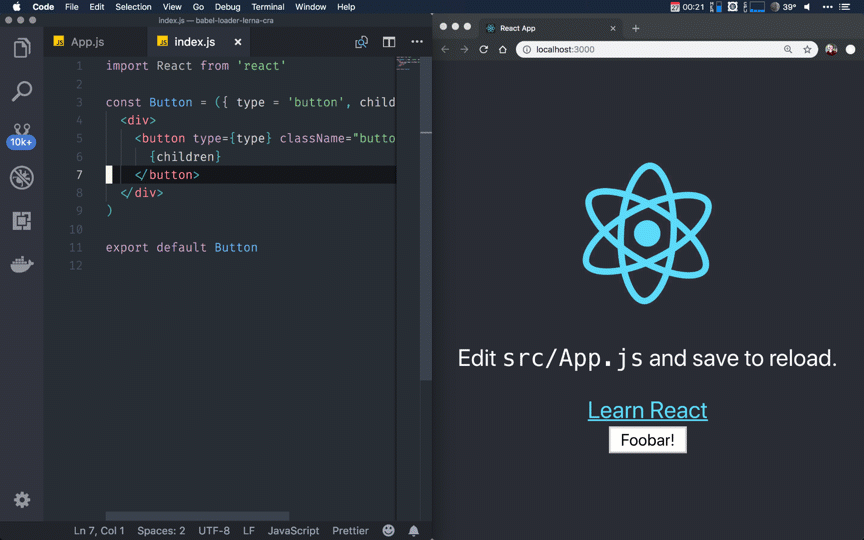Click the site info icon in address bar
The height and width of the screenshot is (540, 864).
tap(527, 49)
